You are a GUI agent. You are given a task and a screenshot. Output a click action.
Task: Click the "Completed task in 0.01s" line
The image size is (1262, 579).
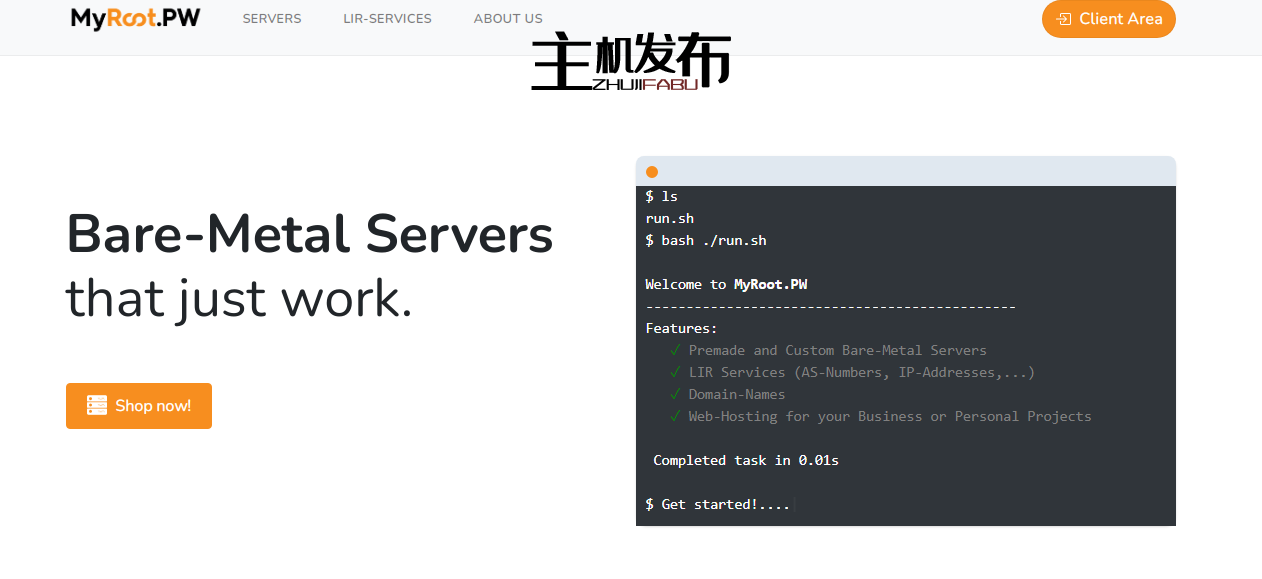tap(745, 460)
